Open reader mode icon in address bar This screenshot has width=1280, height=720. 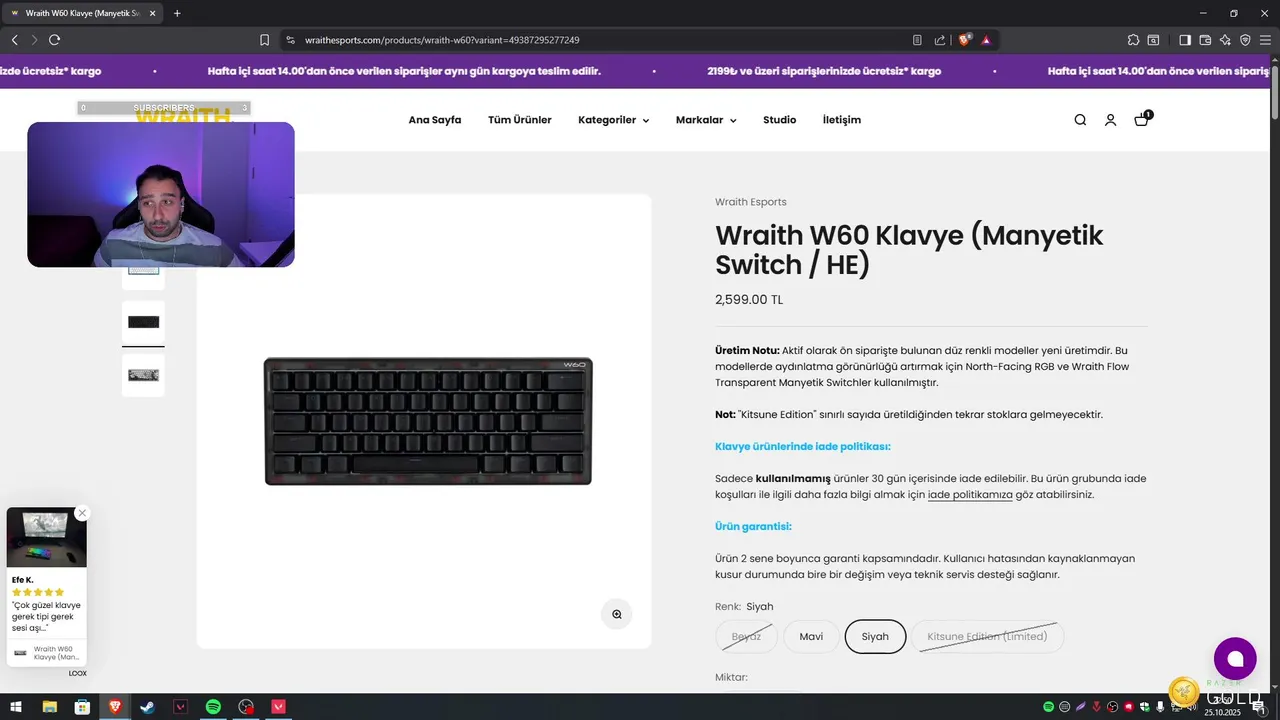(917, 40)
